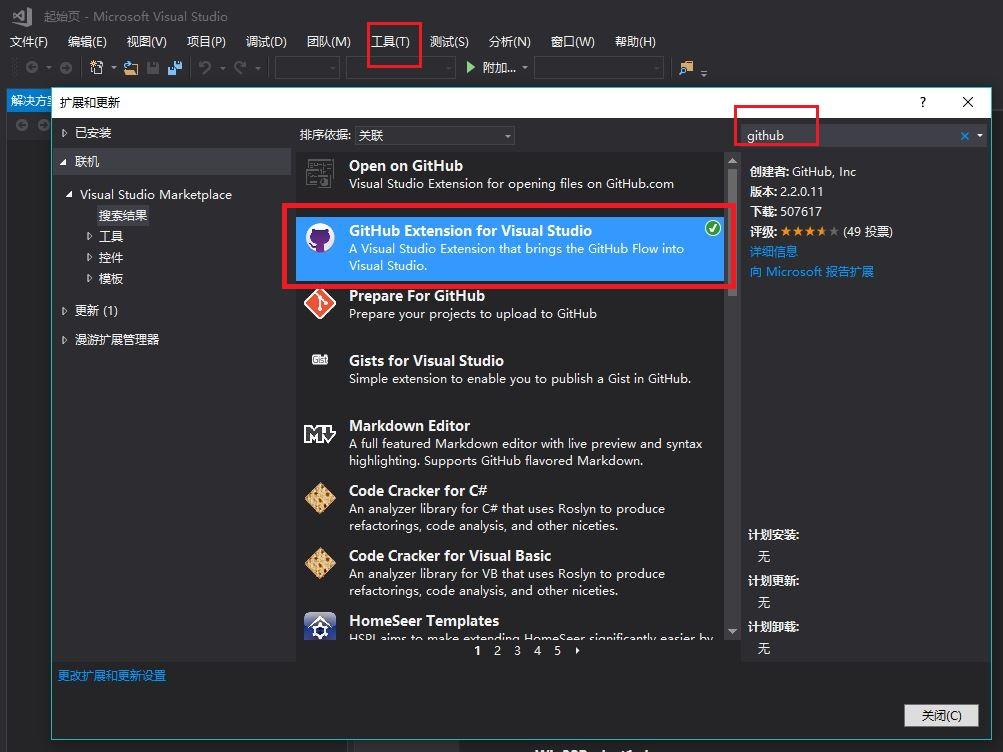Go to results page 3
Viewport: 1003px width, 752px height.
click(517, 650)
